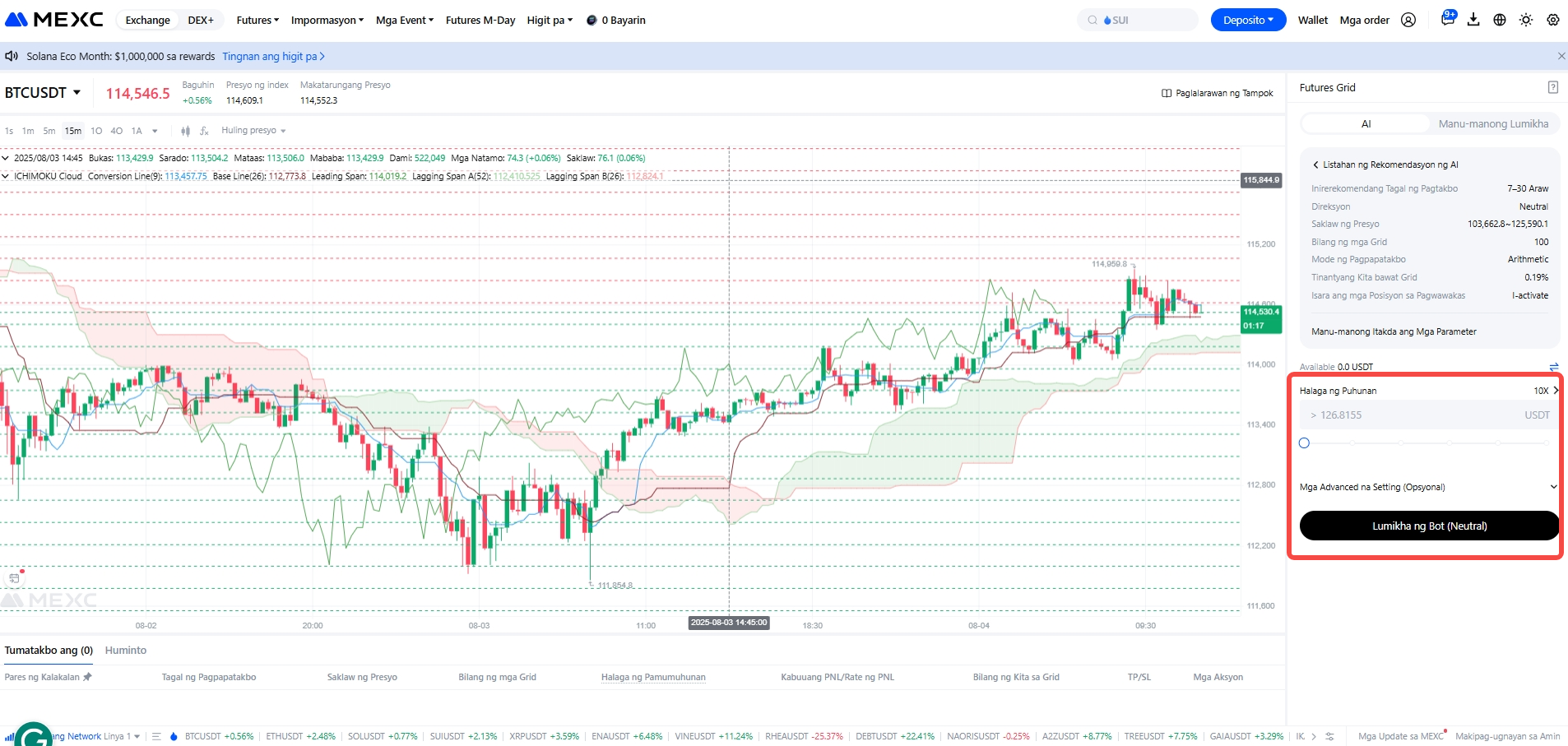
Task: Select the 1A timeframe
Action: (137, 131)
